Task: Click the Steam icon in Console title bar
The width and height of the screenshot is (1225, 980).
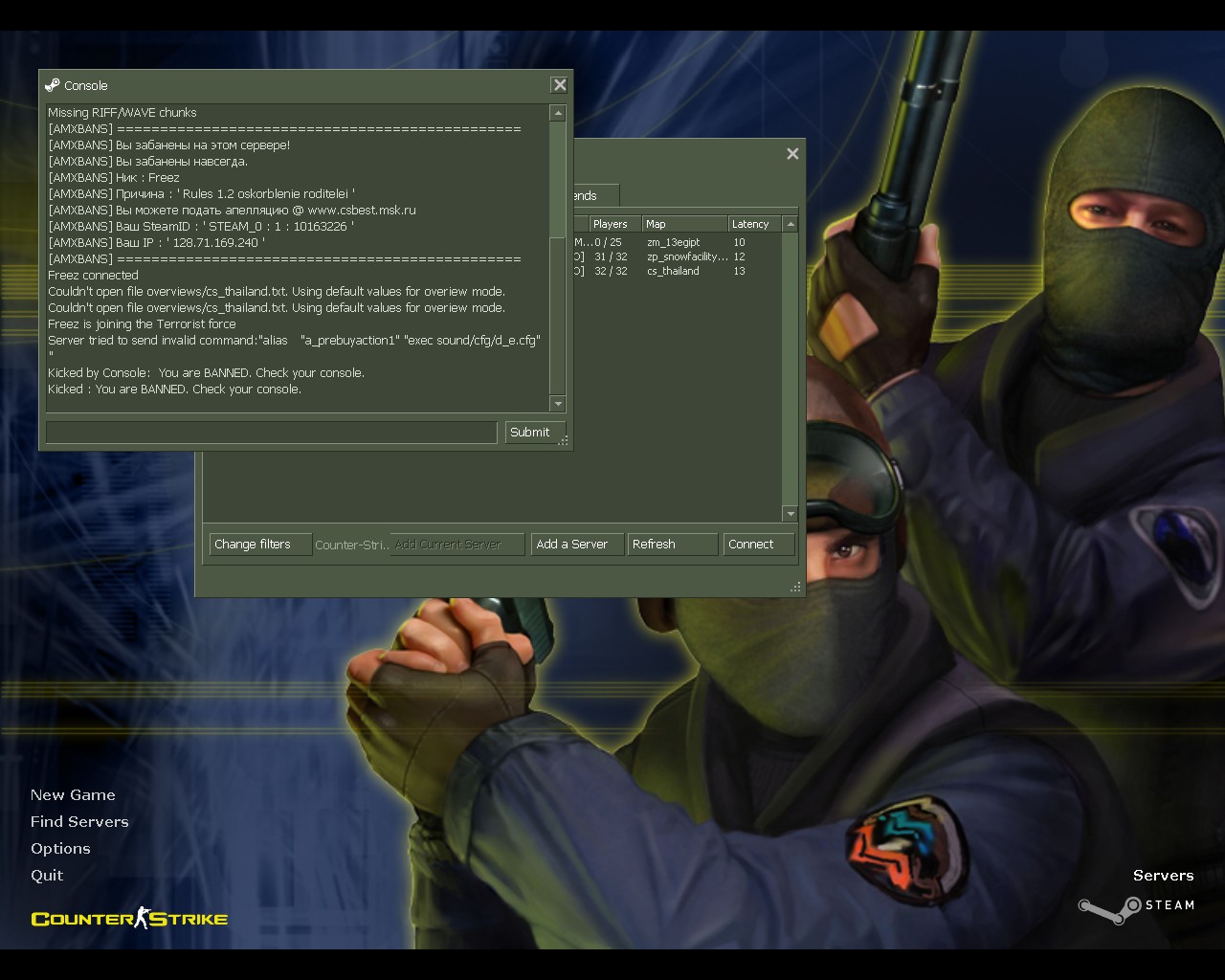Action: [x=53, y=85]
